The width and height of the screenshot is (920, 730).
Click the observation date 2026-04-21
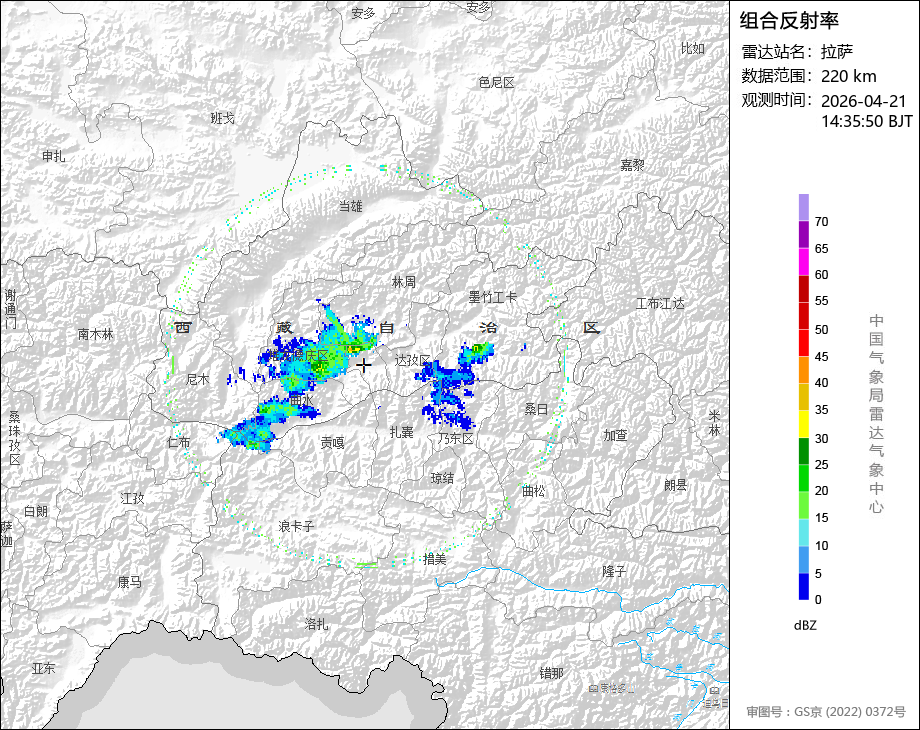coord(864,101)
